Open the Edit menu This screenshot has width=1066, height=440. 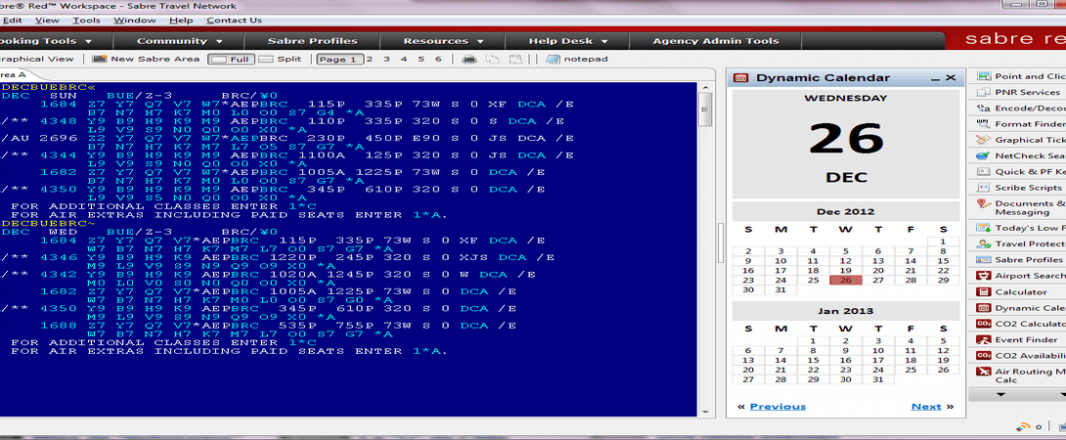[x=12, y=20]
